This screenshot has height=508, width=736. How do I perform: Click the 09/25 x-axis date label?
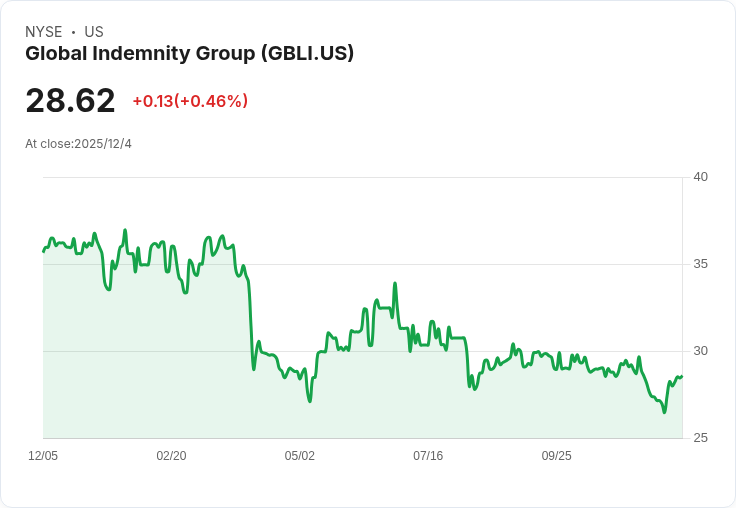click(556, 455)
